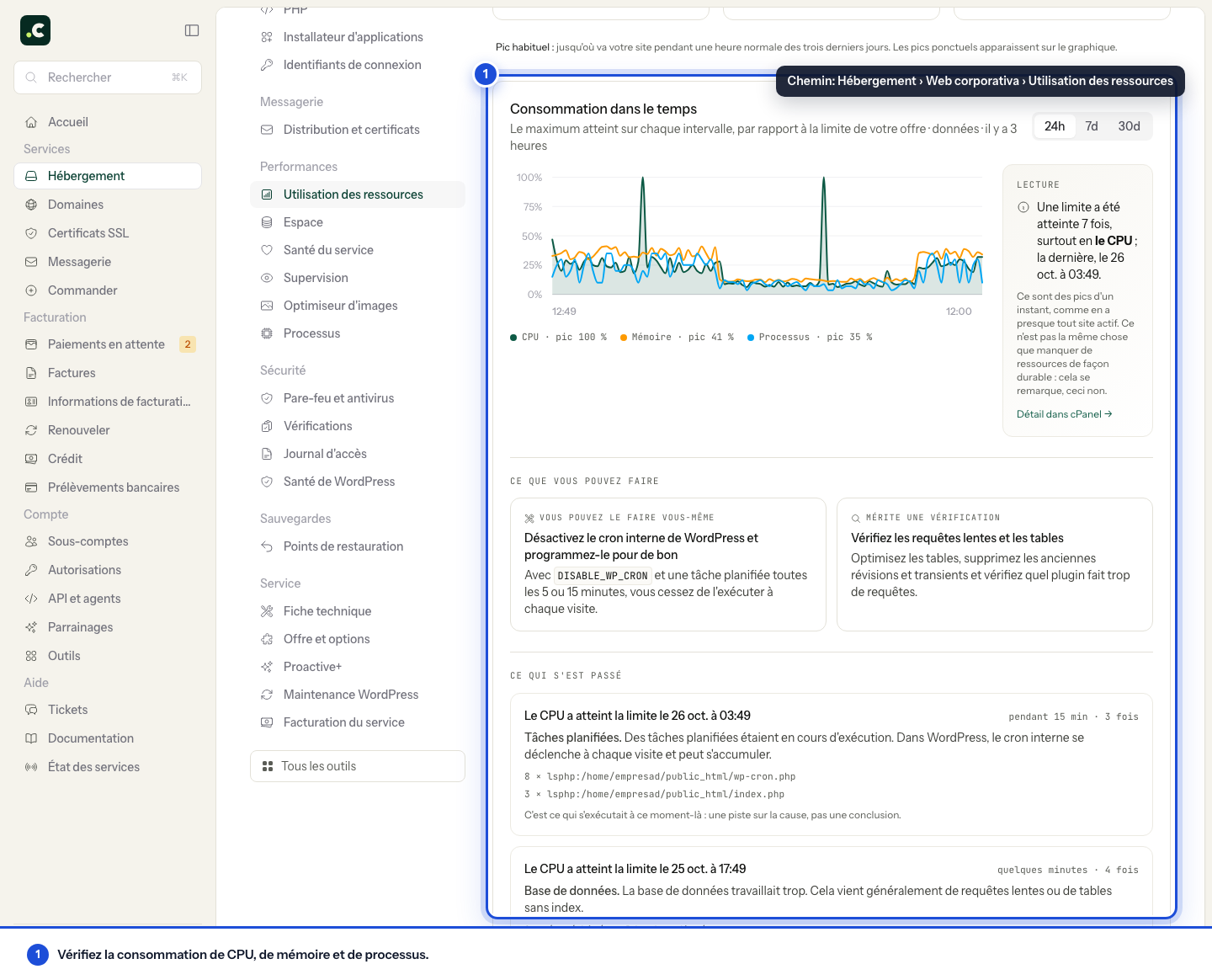
Task: Click the Journal d'accès file icon
Action: tap(267, 454)
